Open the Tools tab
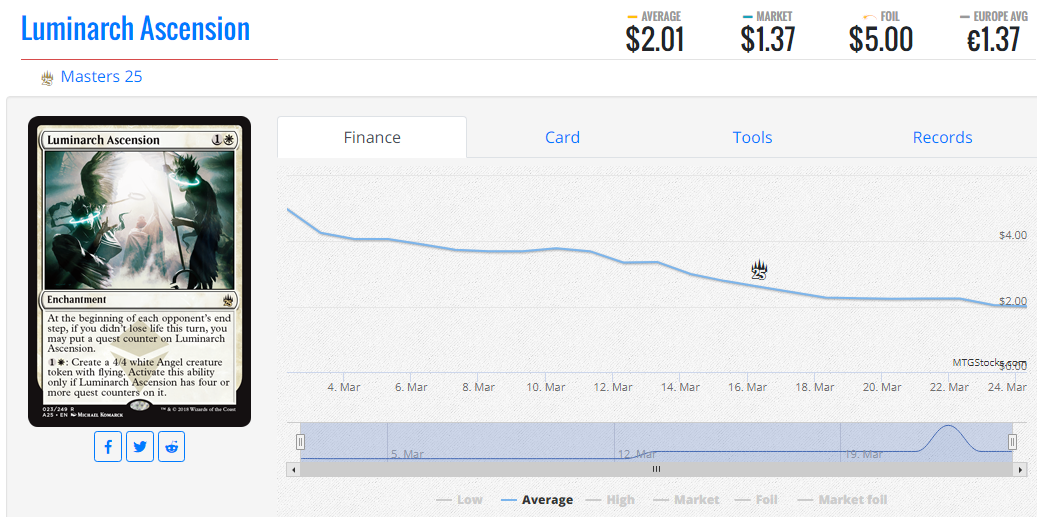Image resolution: width=1037 pixels, height=517 pixels. click(x=752, y=138)
